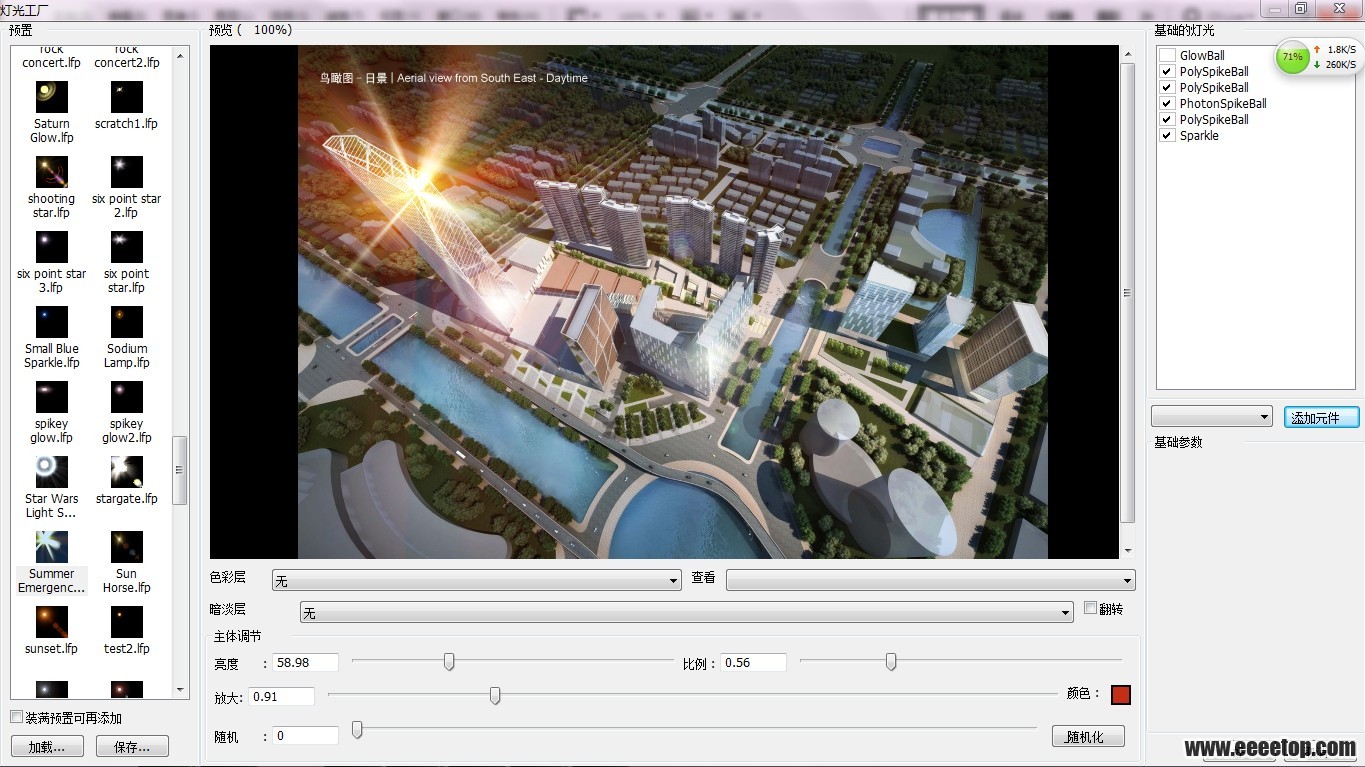Select the Saturn Glow.lfp preset thumbnail
This screenshot has width=1365, height=767.
(51, 97)
